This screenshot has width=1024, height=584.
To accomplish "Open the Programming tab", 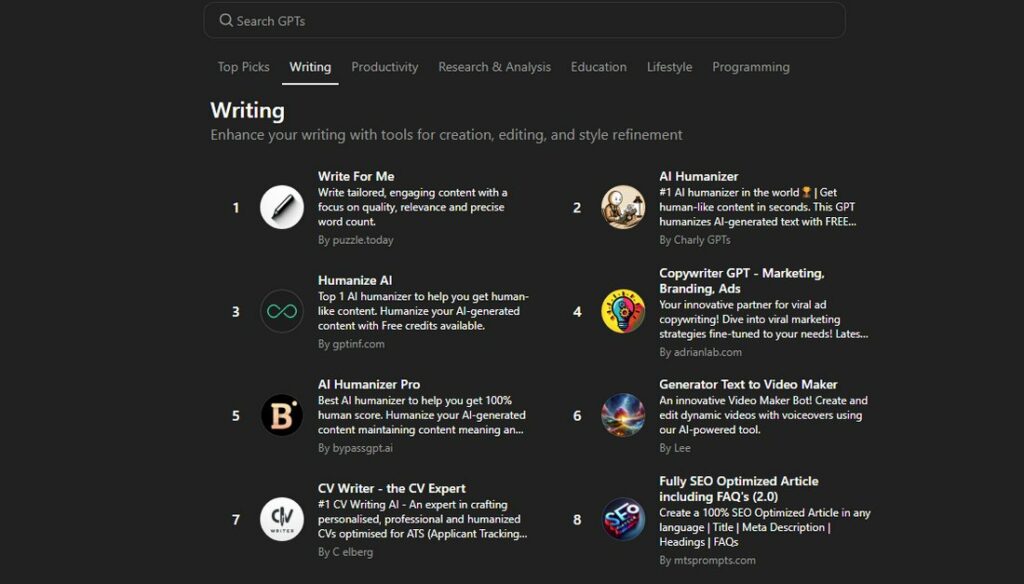I will [751, 67].
